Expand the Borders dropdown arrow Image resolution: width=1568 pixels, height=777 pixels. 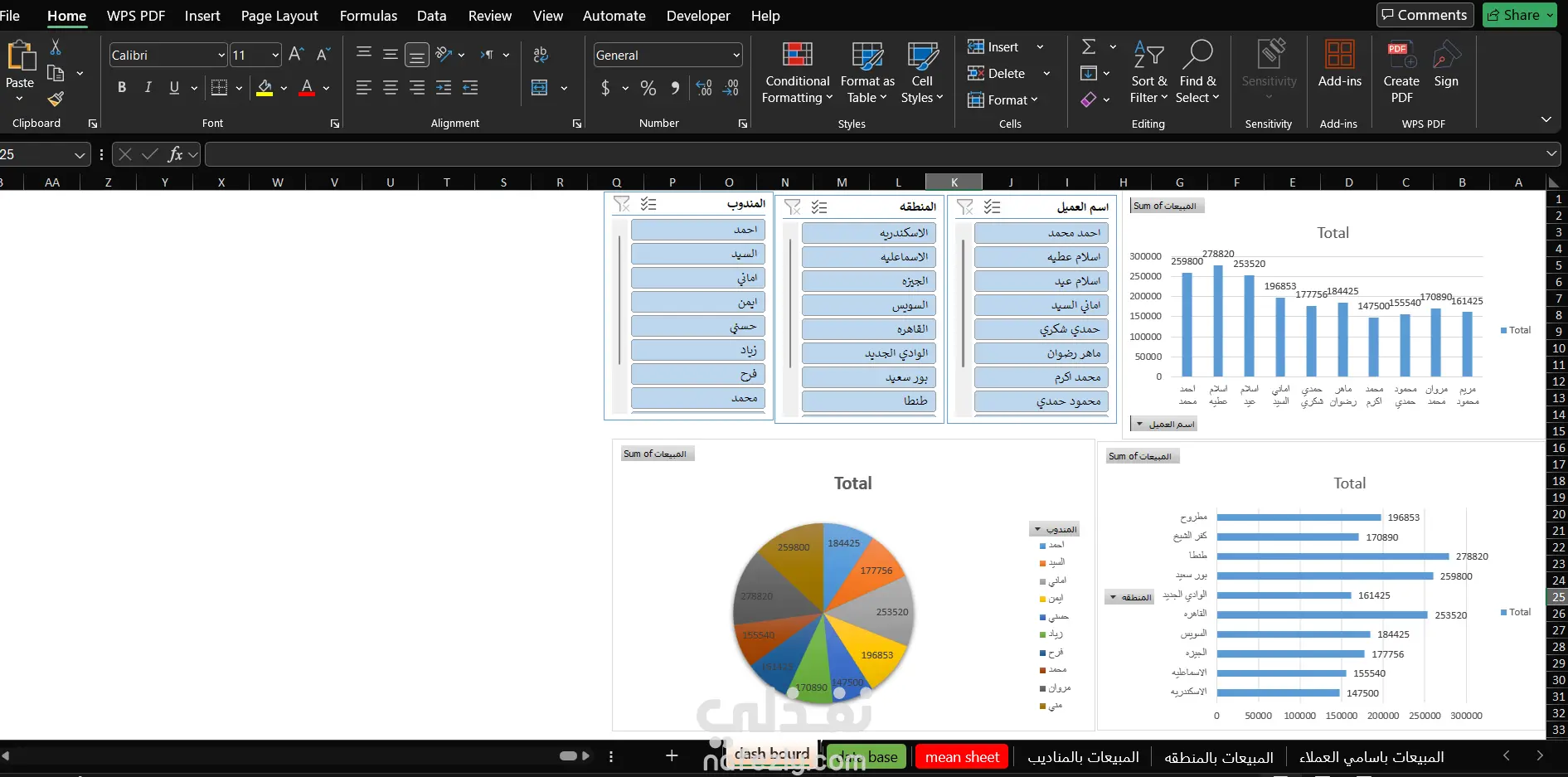tap(239, 88)
